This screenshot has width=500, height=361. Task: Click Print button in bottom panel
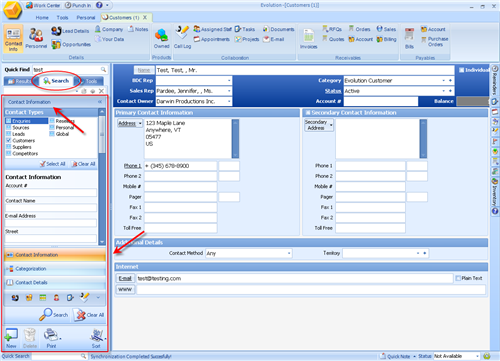[x=51, y=338]
